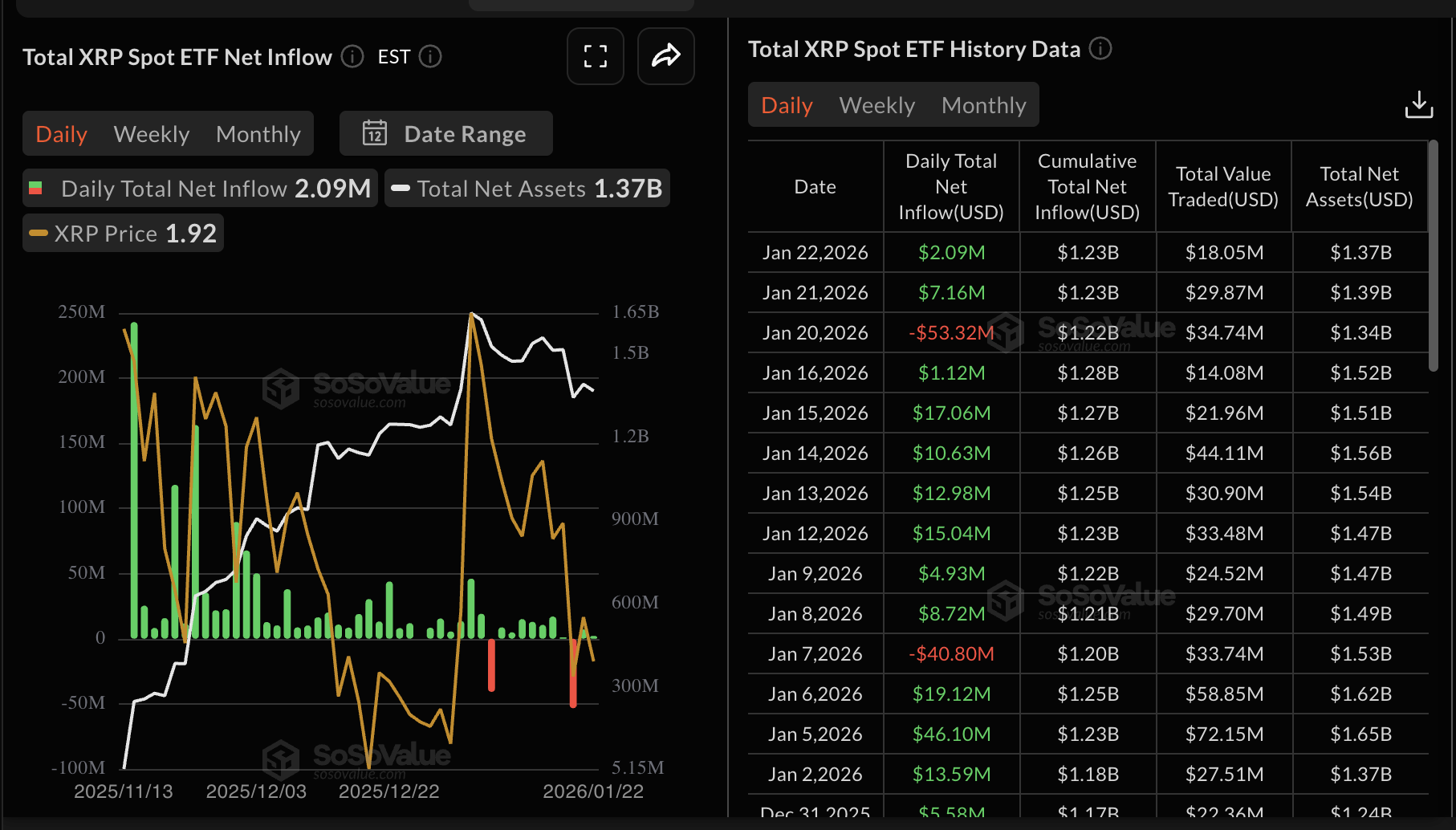Switch chart to Monthly view
The height and width of the screenshot is (830, 1456).
coord(258,134)
